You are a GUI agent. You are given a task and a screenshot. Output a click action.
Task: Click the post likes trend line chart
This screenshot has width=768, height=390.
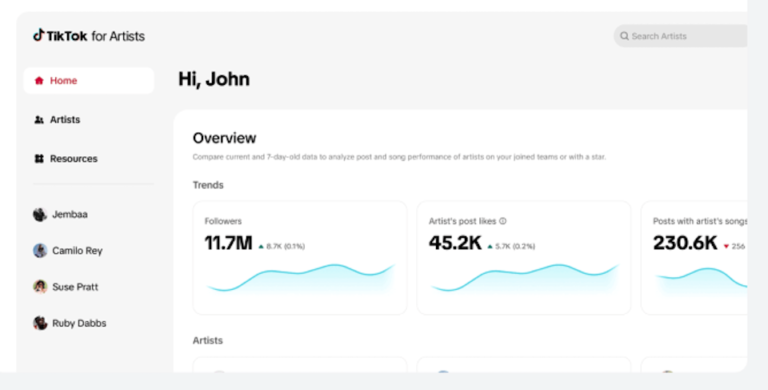[525, 279]
